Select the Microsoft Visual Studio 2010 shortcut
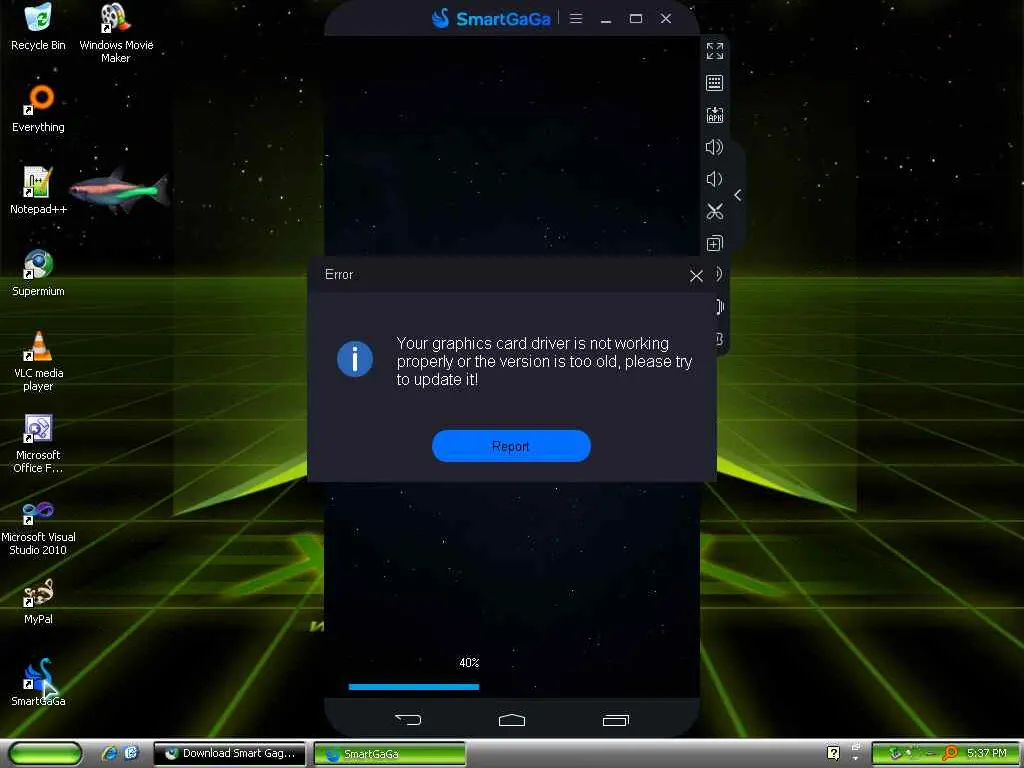Screen dimensions: 1024x768 [38, 526]
